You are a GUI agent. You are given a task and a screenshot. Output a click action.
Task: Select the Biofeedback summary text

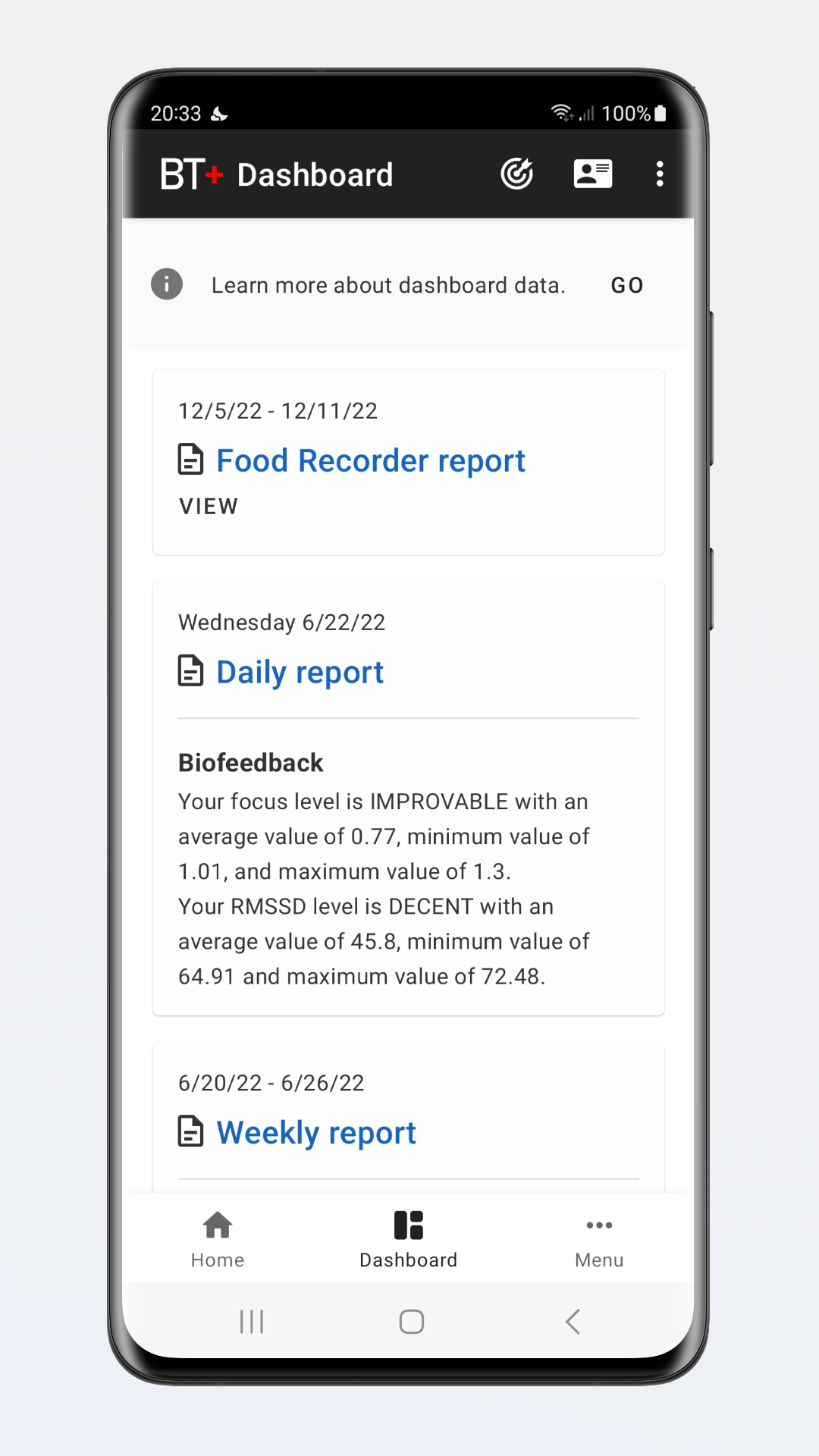pyautogui.click(x=384, y=889)
